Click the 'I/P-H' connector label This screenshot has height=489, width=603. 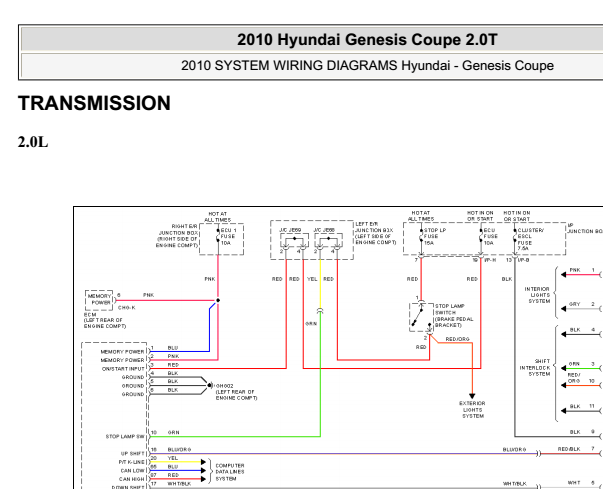click(490, 260)
